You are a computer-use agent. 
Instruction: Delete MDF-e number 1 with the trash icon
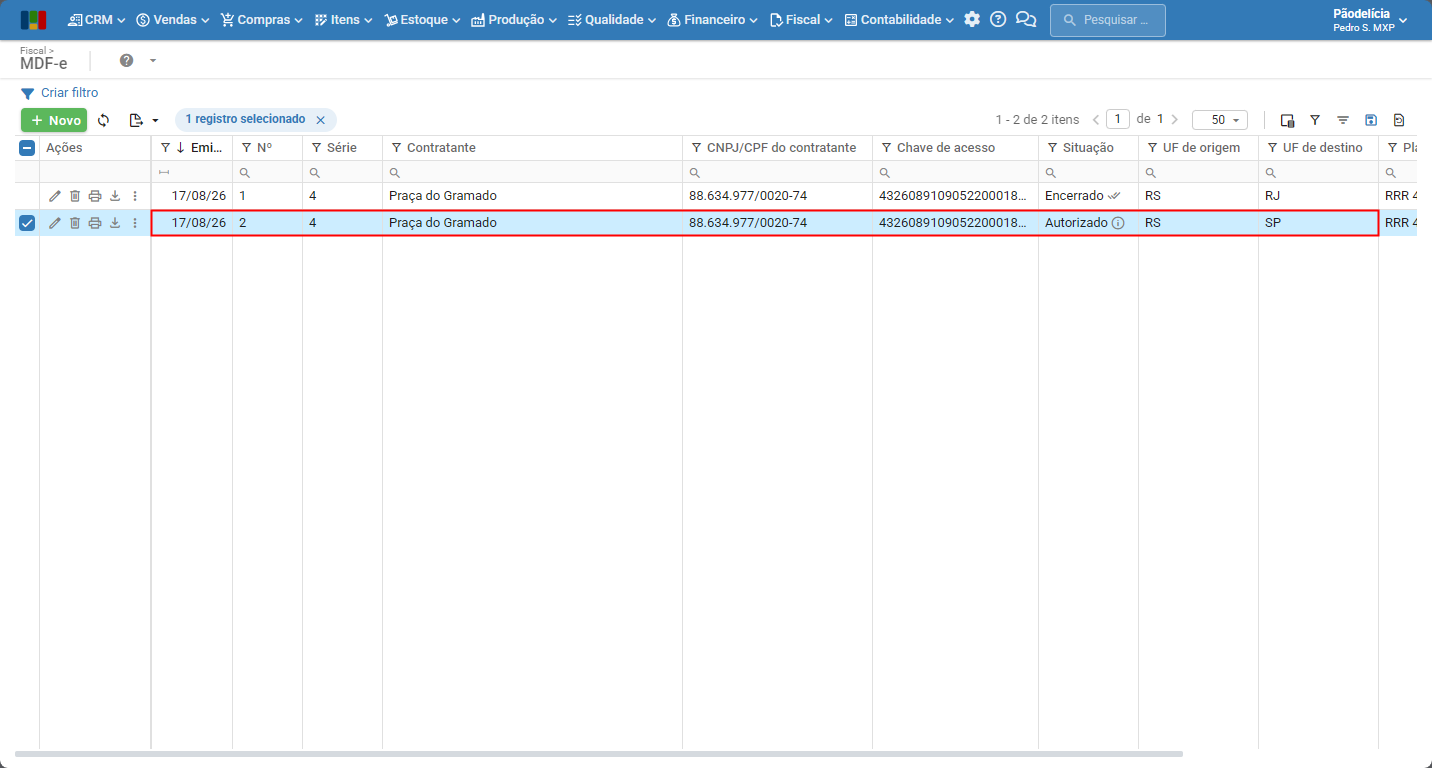pyautogui.click(x=75, y=196)
